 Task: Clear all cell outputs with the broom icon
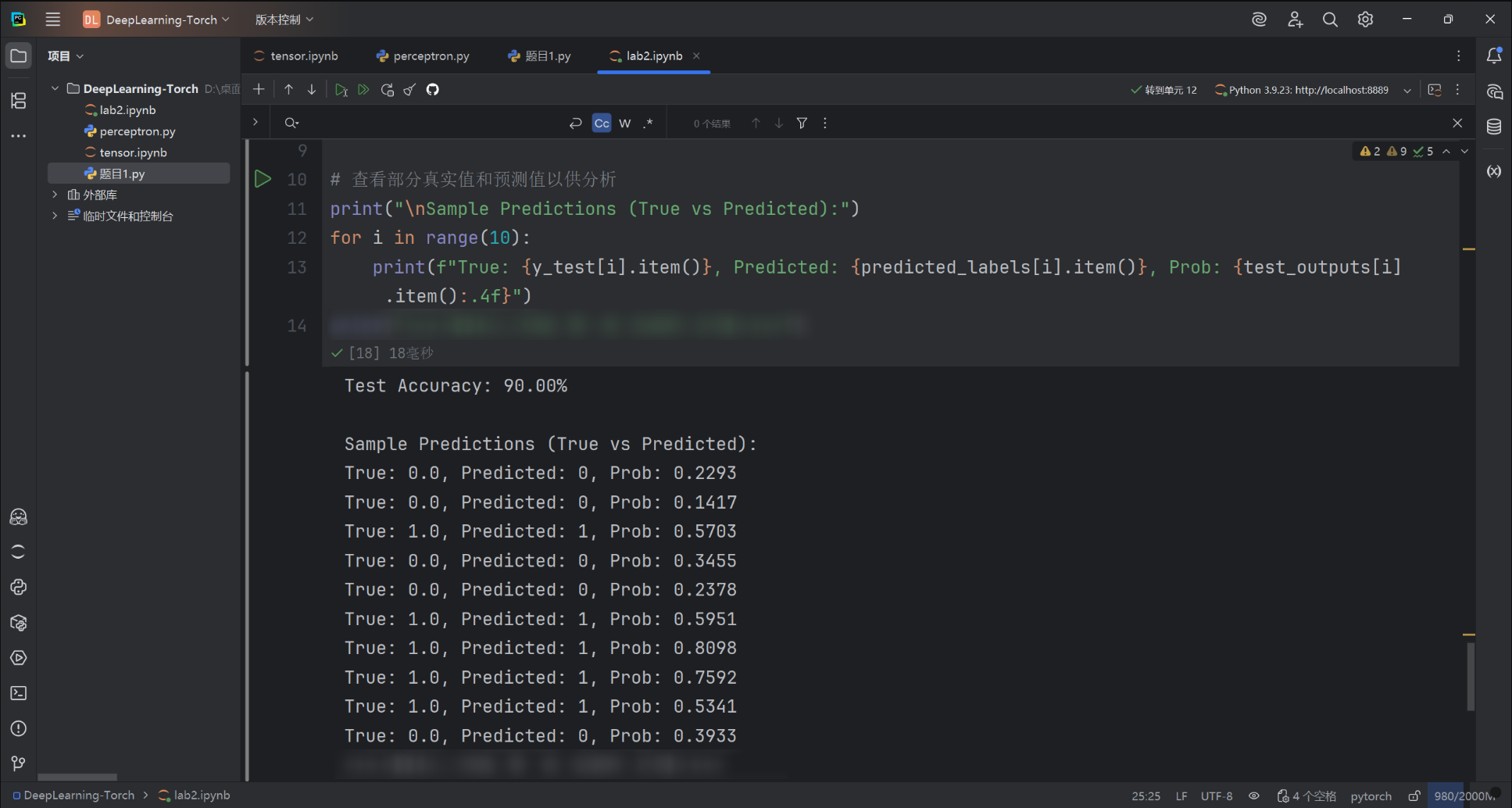coord(409,89)
